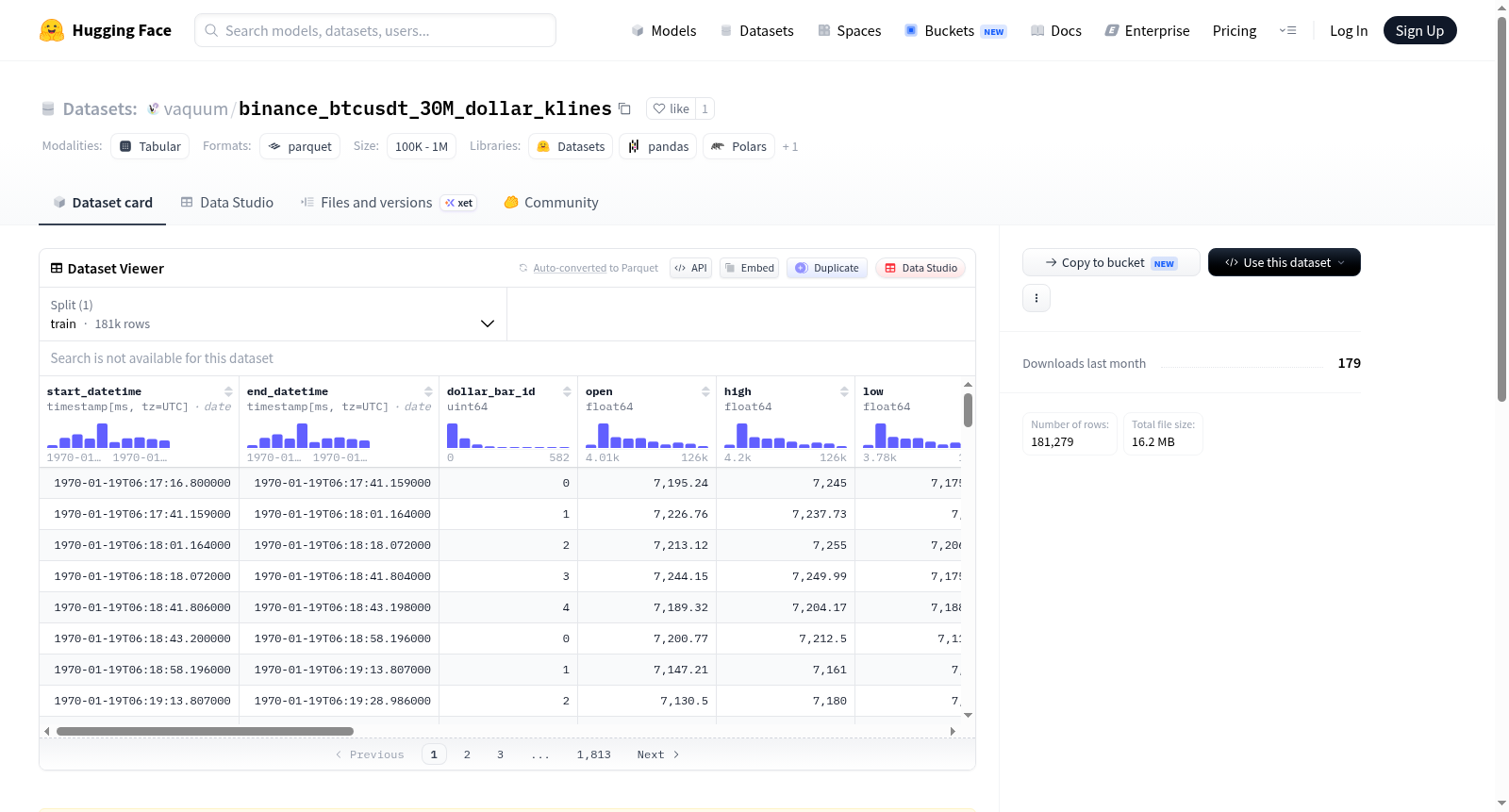Sort the dollar_bar_id column with its arrows
The height and width of the screenshot is (812, 1509).
pos(567,391)
